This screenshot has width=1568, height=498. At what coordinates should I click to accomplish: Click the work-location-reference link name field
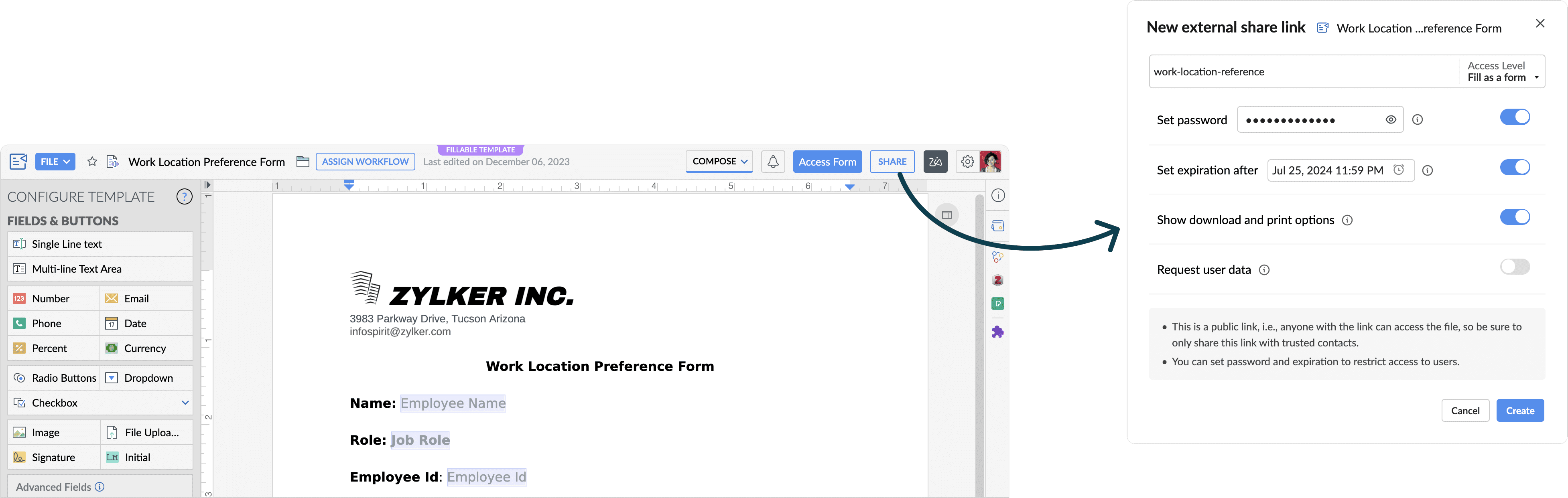pos(1304,72)
